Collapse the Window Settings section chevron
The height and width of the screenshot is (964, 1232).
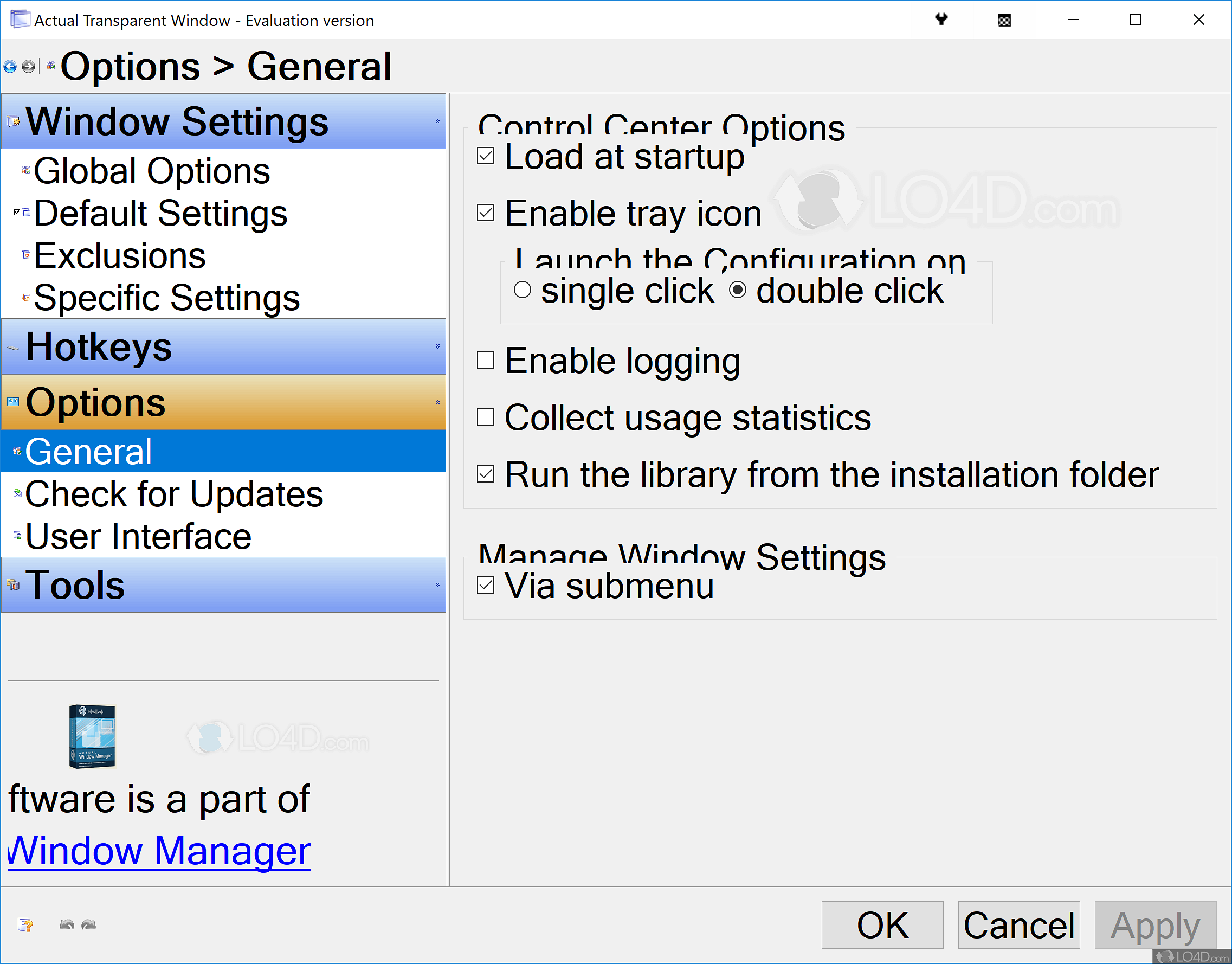tap(437, 121)
